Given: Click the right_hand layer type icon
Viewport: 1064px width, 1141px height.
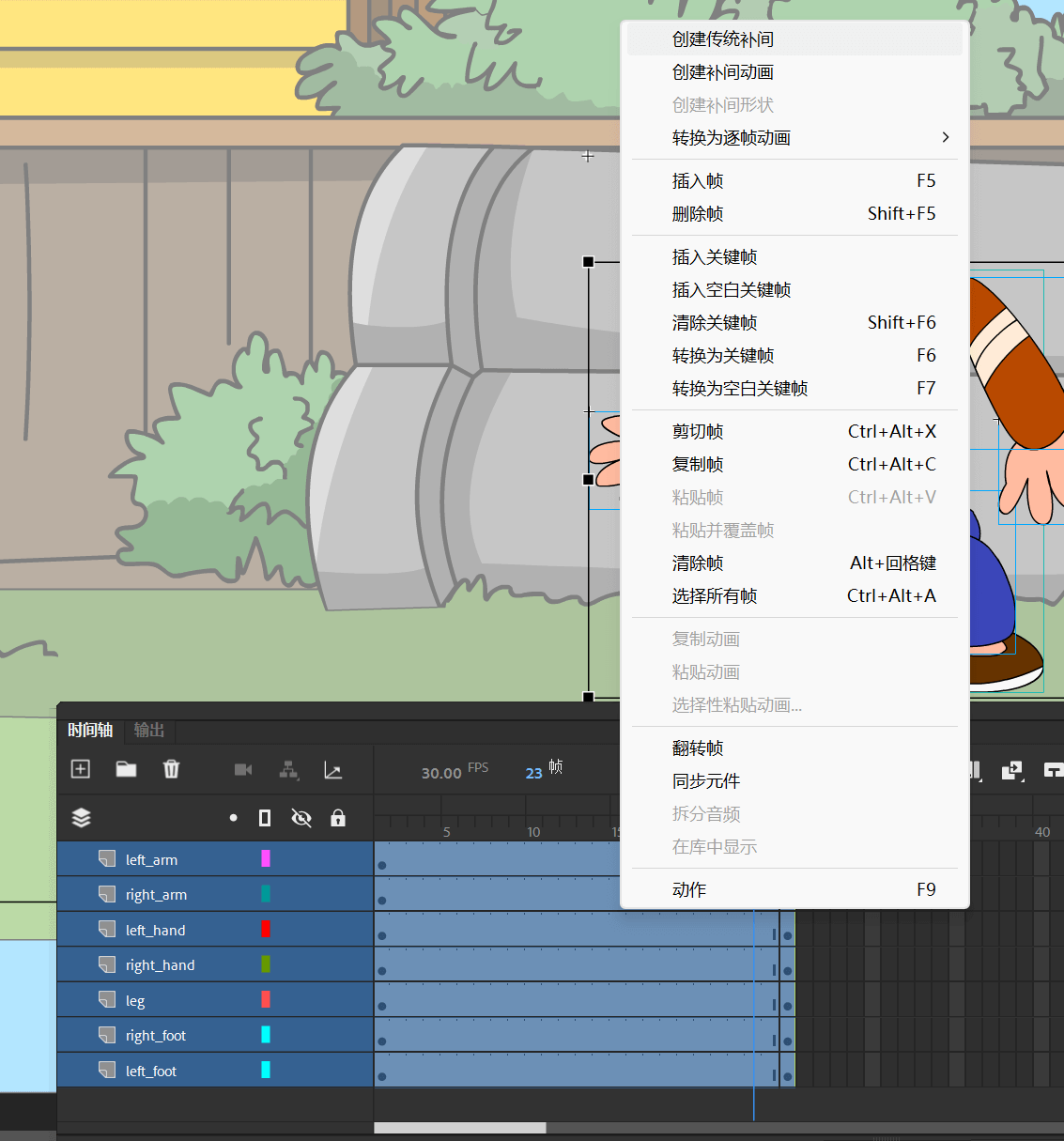Looking at the screenshot, I should [107, 964].
